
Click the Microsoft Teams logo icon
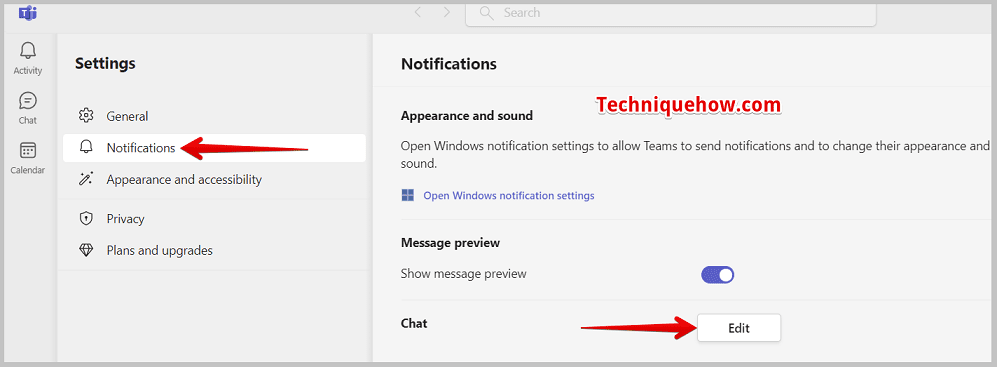pos(27,12)
